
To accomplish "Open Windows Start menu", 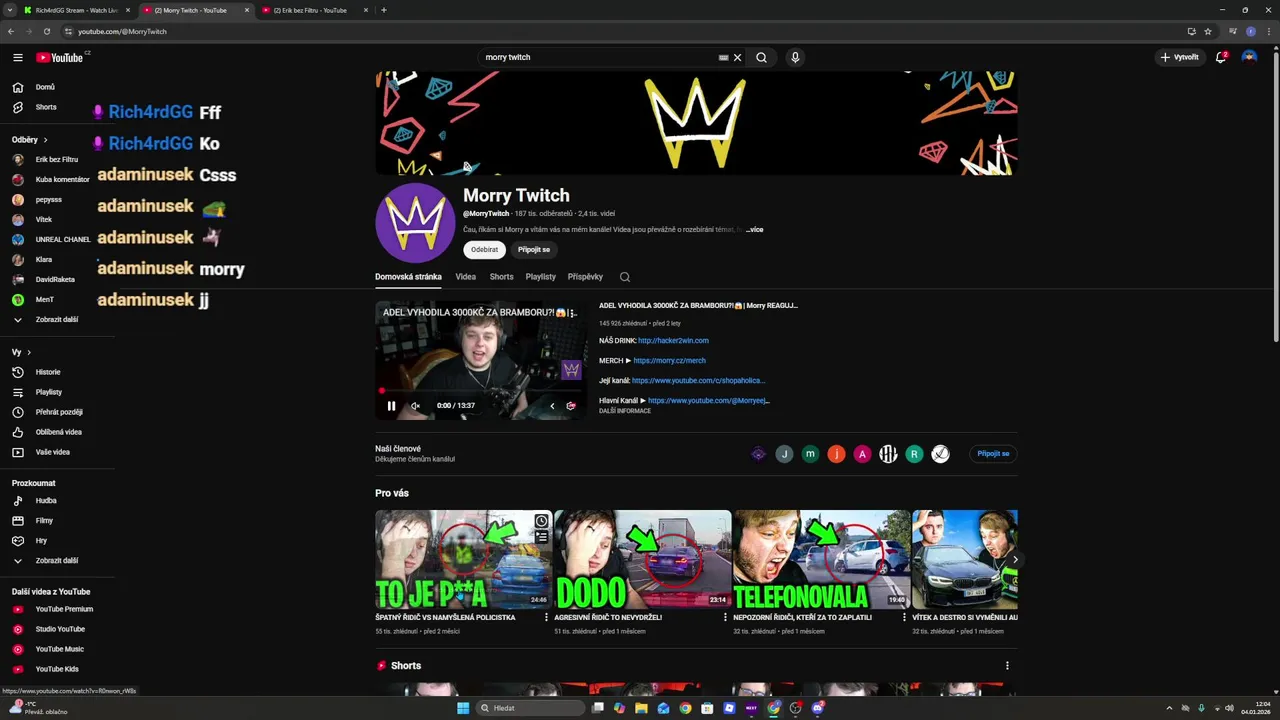I will tap(463, 708).
